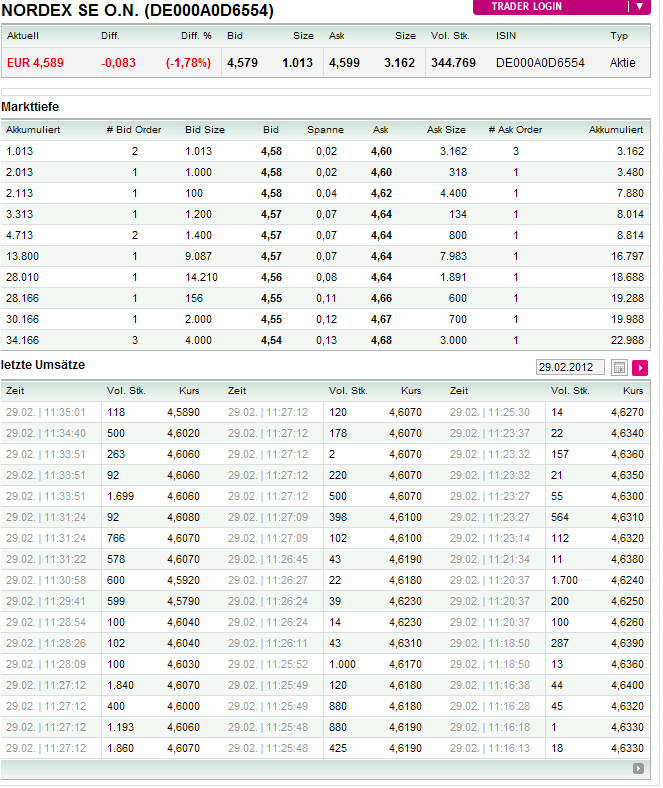Select trade volume 1.699

(120, 497)
